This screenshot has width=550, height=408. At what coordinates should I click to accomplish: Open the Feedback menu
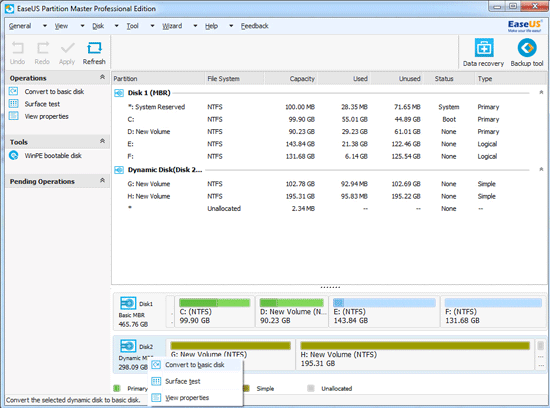pos(254,26)
